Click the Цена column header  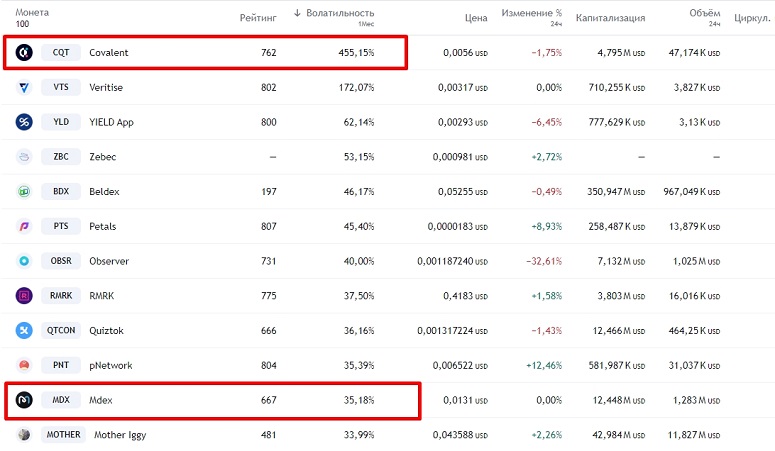click(x=476, y=17)
